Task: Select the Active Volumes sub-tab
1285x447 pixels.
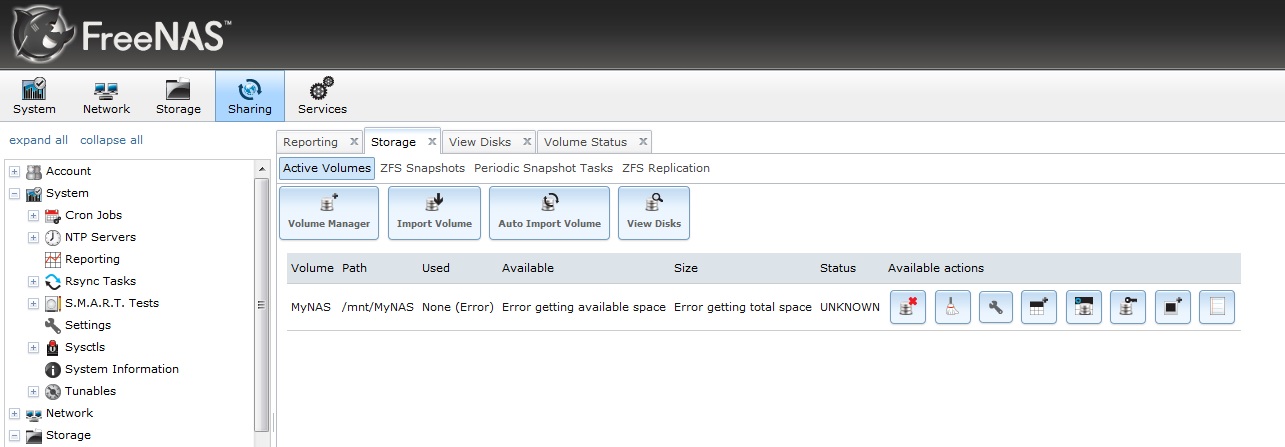Action: coord(327,168)
